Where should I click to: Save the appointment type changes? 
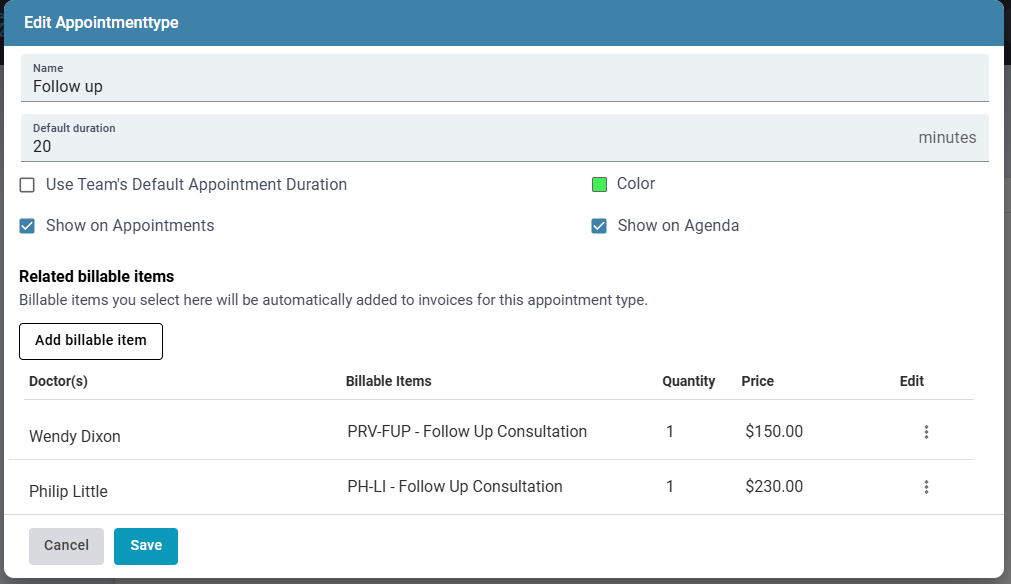146,546
